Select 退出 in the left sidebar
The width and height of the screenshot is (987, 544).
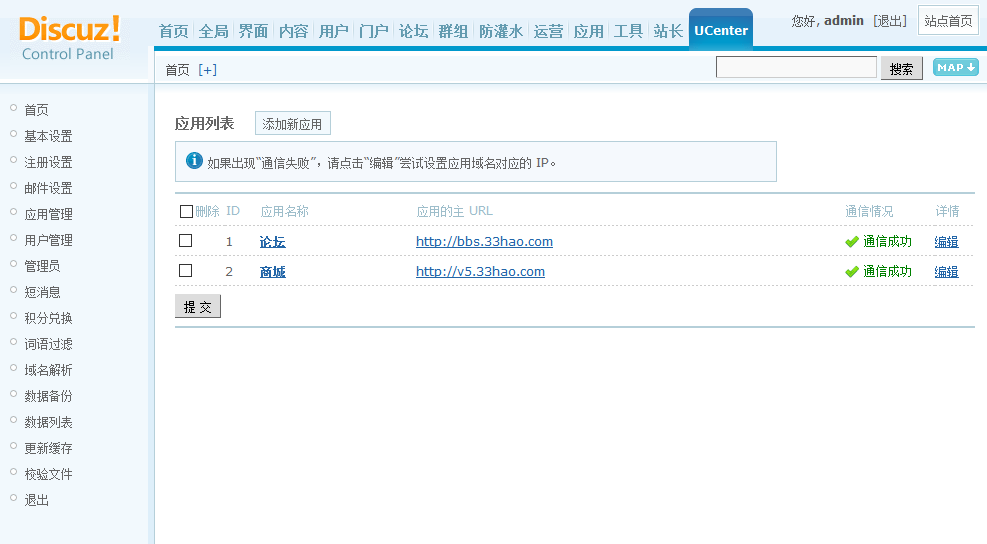pyautogui.click(x=37, y=500)
